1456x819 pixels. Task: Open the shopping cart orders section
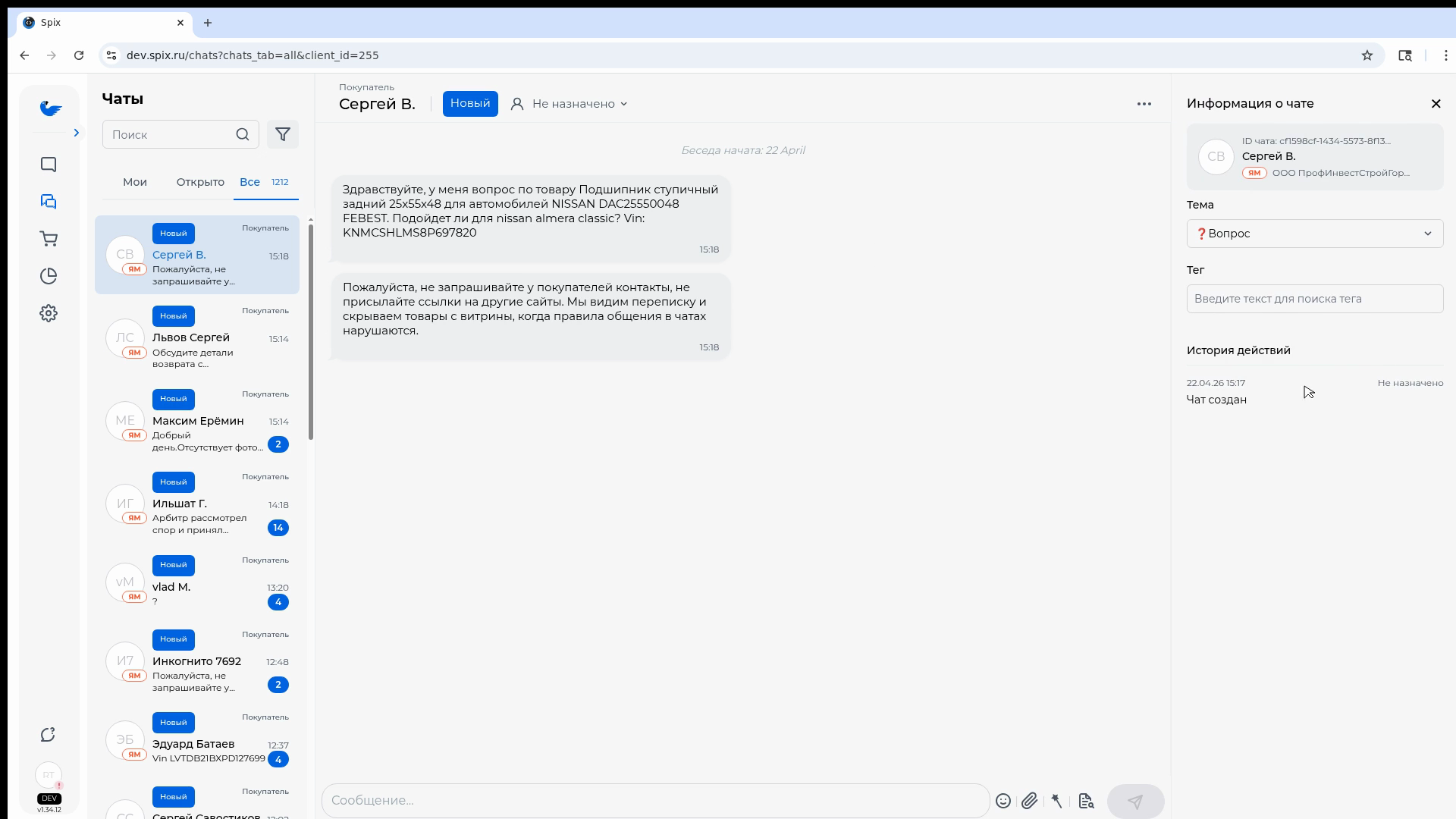click(x=49, y=239)
